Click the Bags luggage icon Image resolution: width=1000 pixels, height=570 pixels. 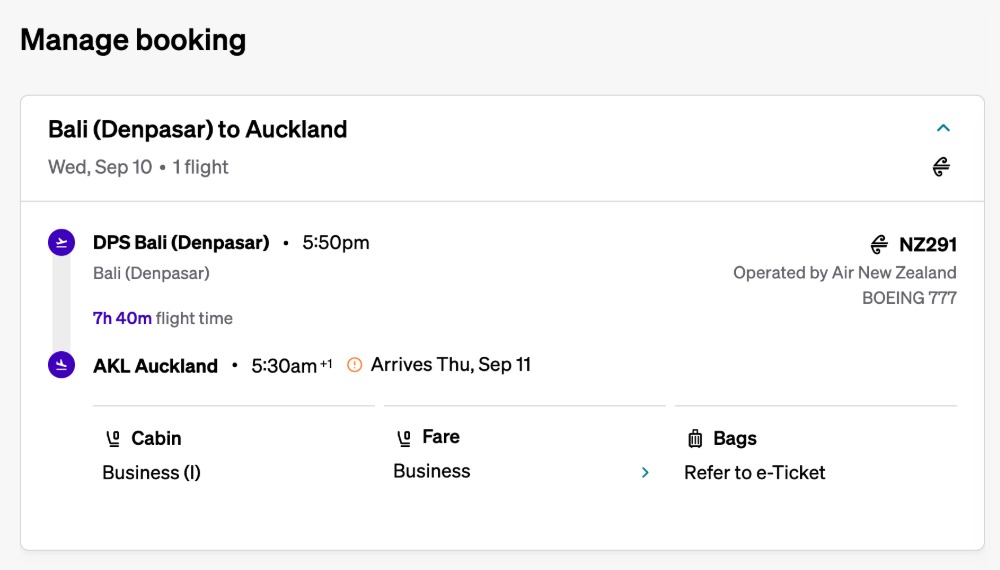point(695,438)
